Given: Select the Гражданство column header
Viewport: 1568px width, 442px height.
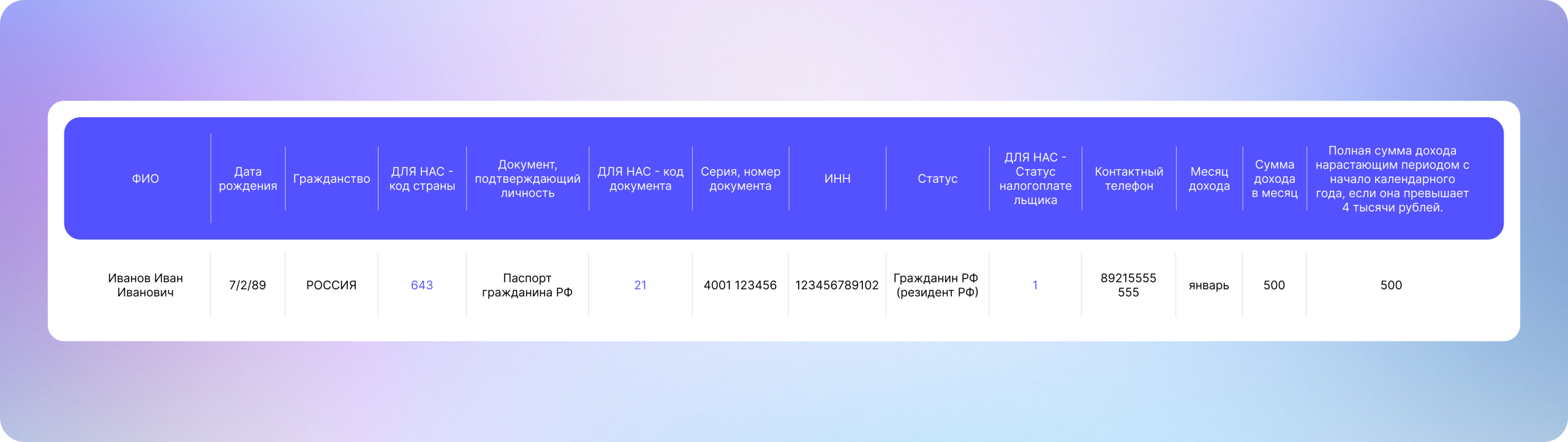Looking at the screenshot, I should click(x=331, y=178).
